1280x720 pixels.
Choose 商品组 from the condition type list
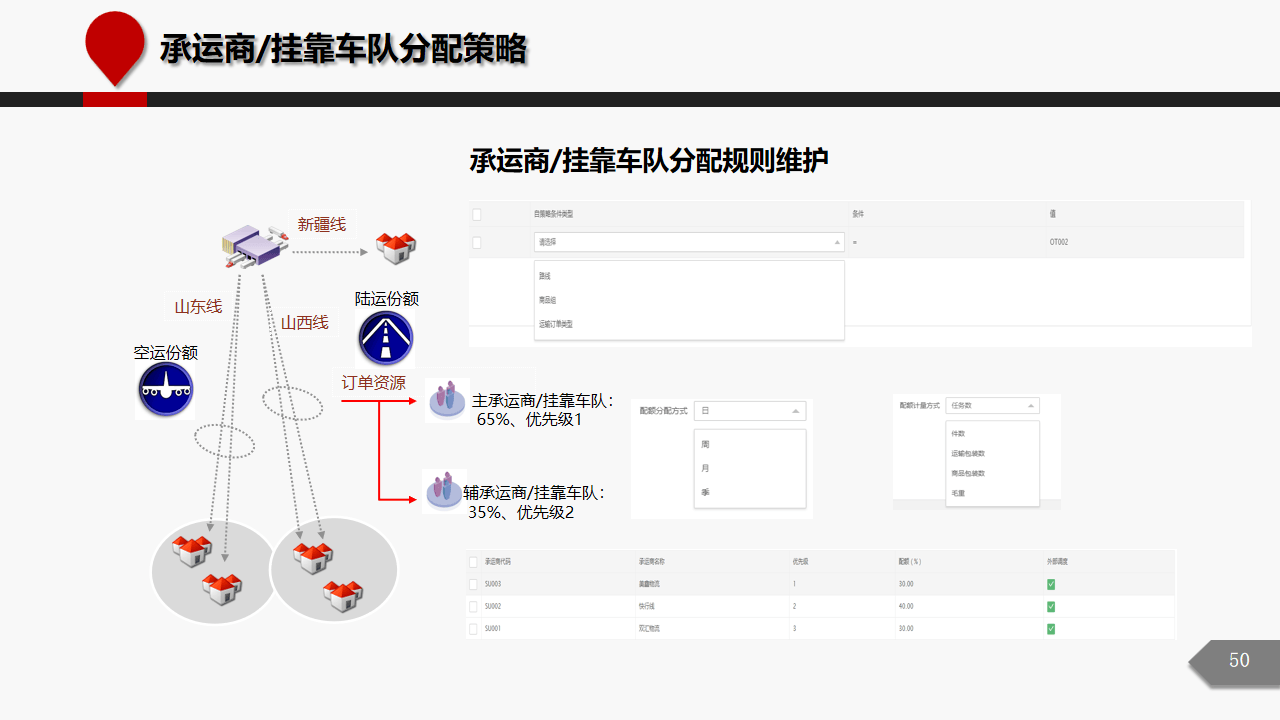coord(689,300)
